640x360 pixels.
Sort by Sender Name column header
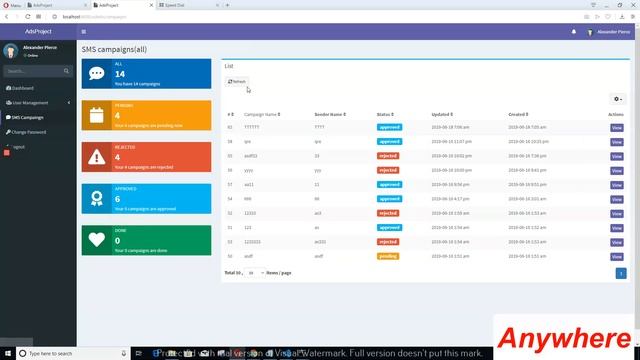coord(330,114)
